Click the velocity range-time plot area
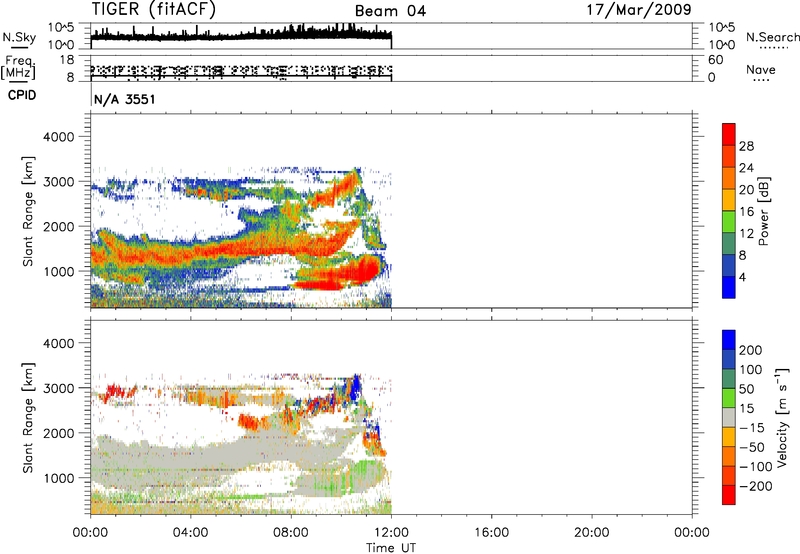Image resolution: width=800 pixels, height=554 pixels. tap(391, 418)
